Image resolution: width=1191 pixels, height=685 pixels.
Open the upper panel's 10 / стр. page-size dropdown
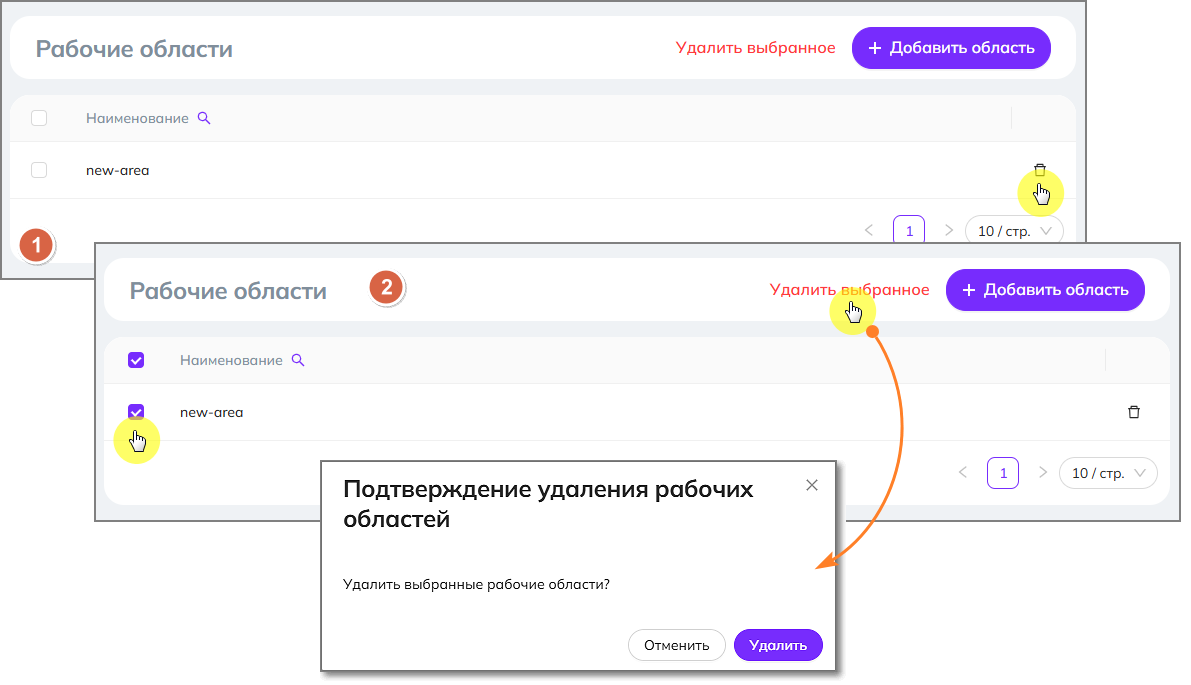[x=1014, y=231]
